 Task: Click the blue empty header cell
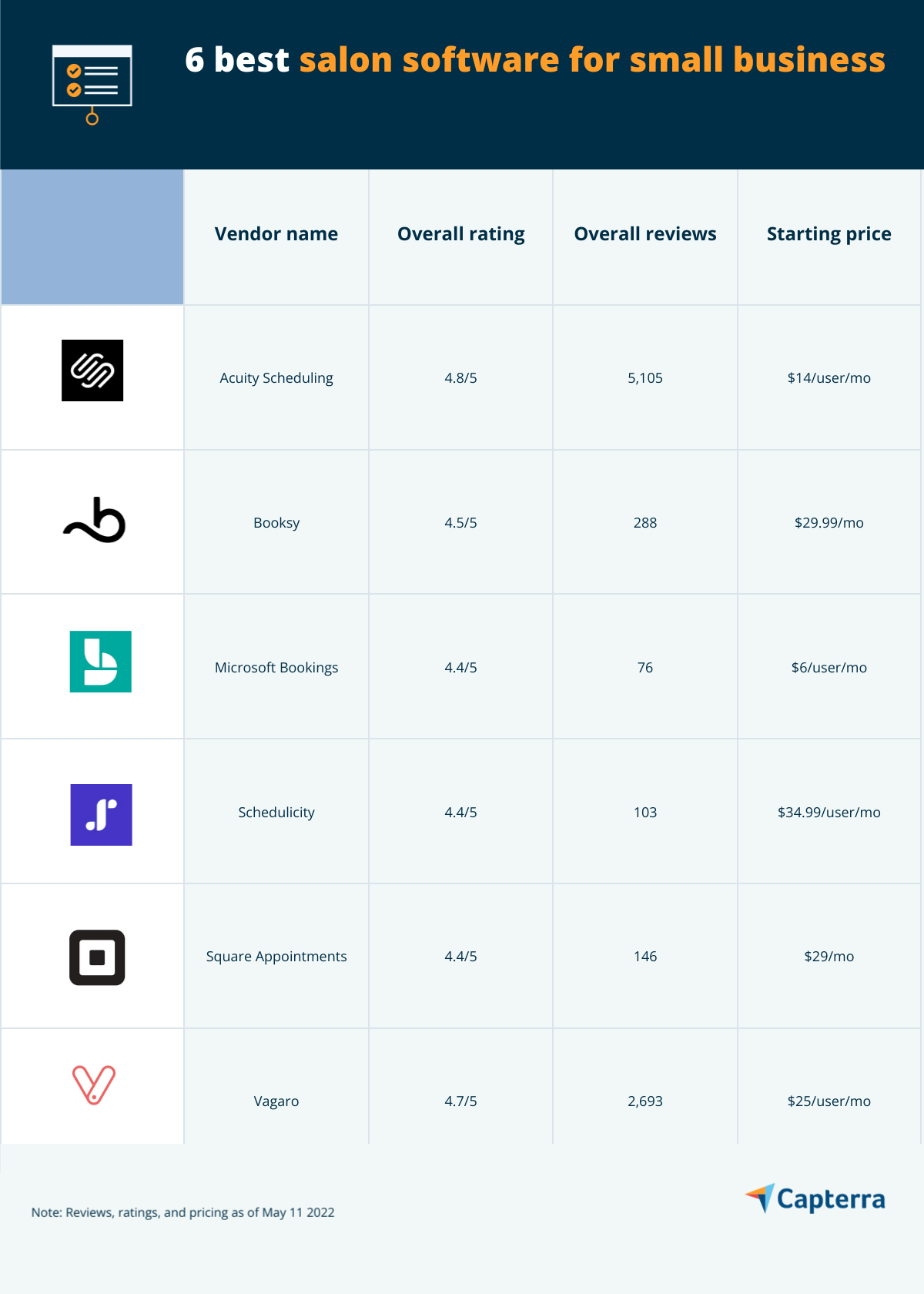click(92, 237)
